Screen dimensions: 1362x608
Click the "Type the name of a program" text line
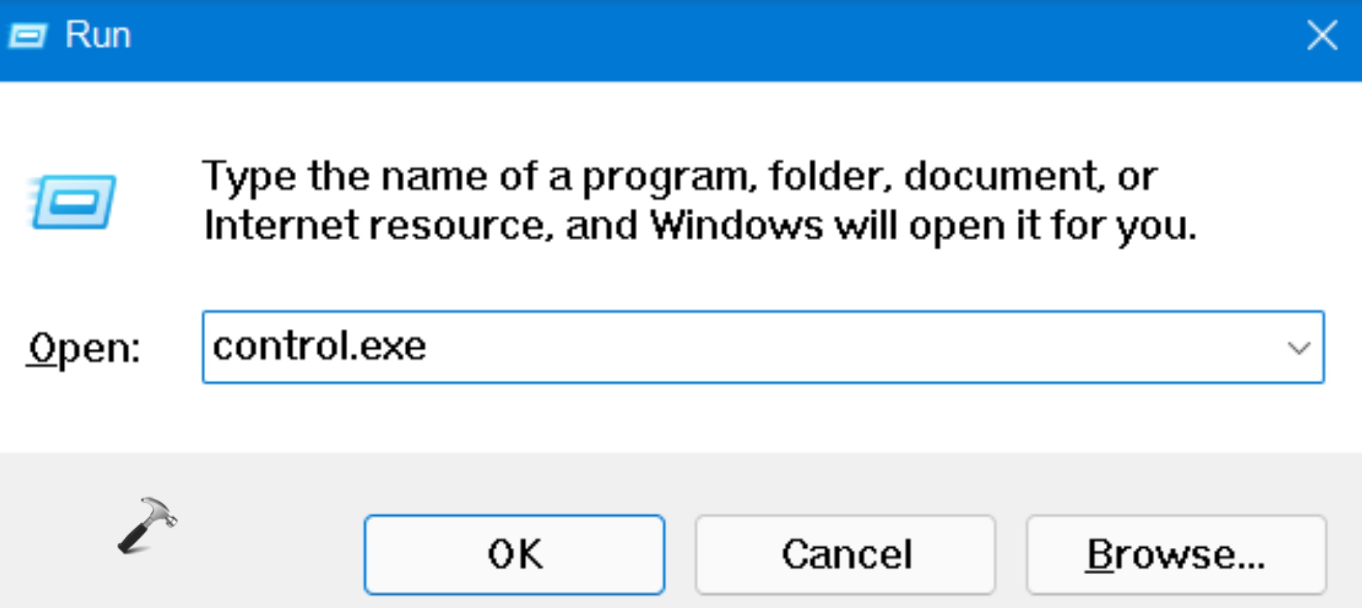pos(680,178)
